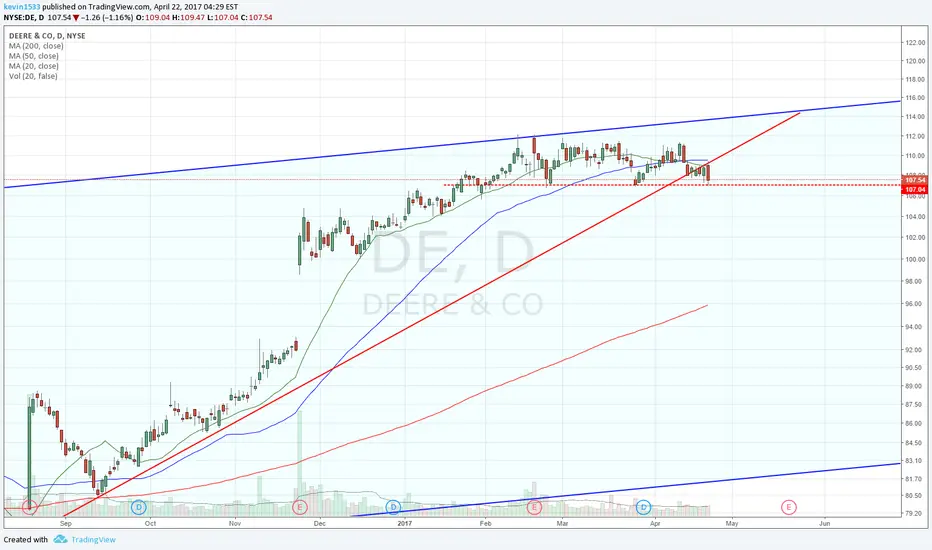Click the C:107.54 close value in header
The image size is (932, 550).
tap(256, 18)
